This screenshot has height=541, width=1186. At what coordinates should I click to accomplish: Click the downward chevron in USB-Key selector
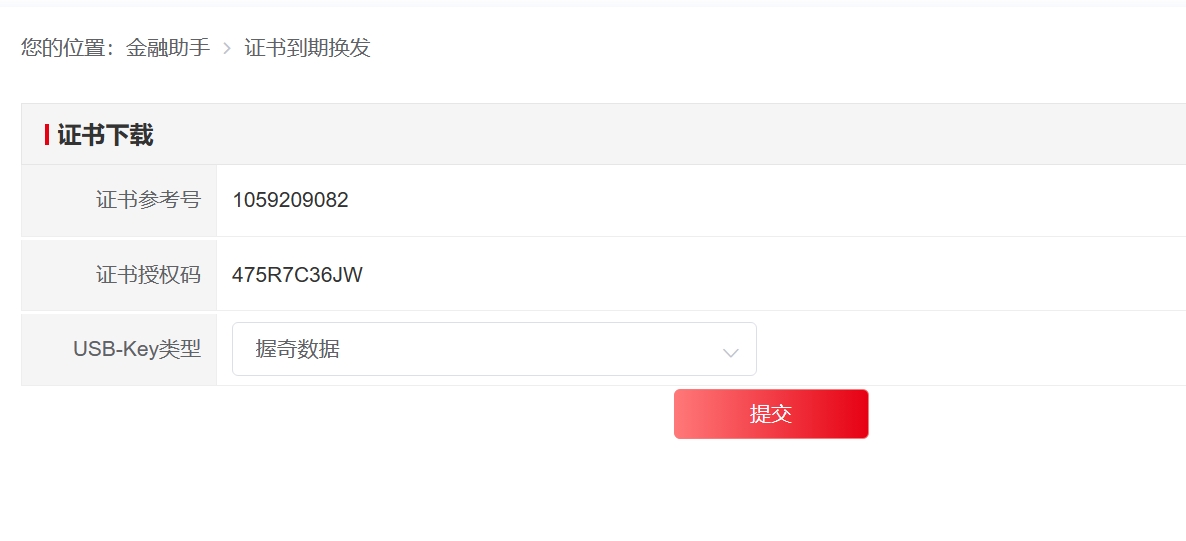pos(731,353)
